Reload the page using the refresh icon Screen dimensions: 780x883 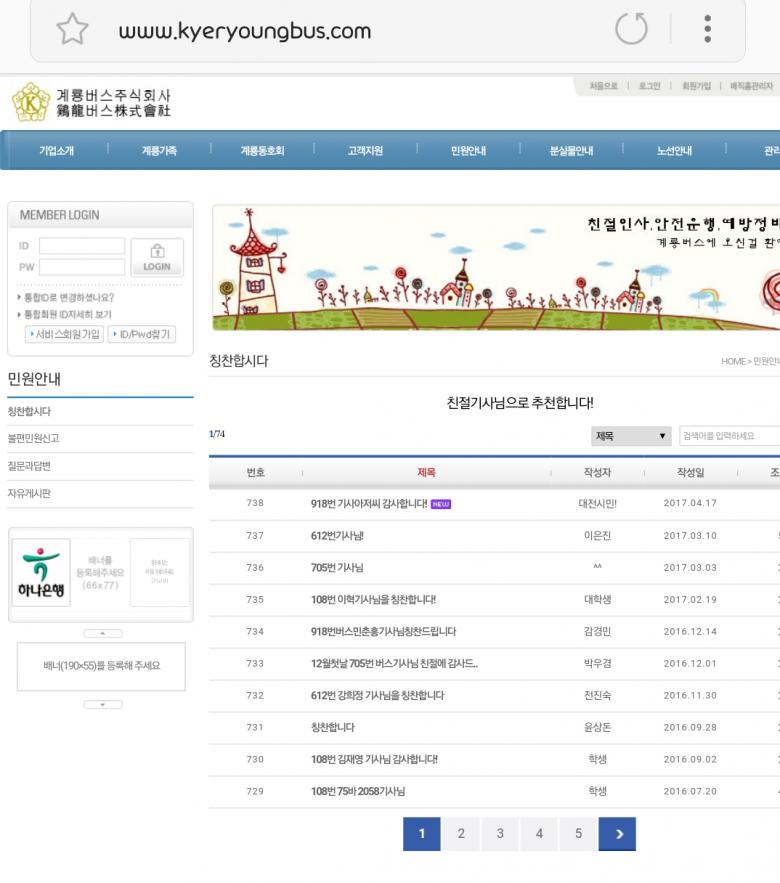631,30
